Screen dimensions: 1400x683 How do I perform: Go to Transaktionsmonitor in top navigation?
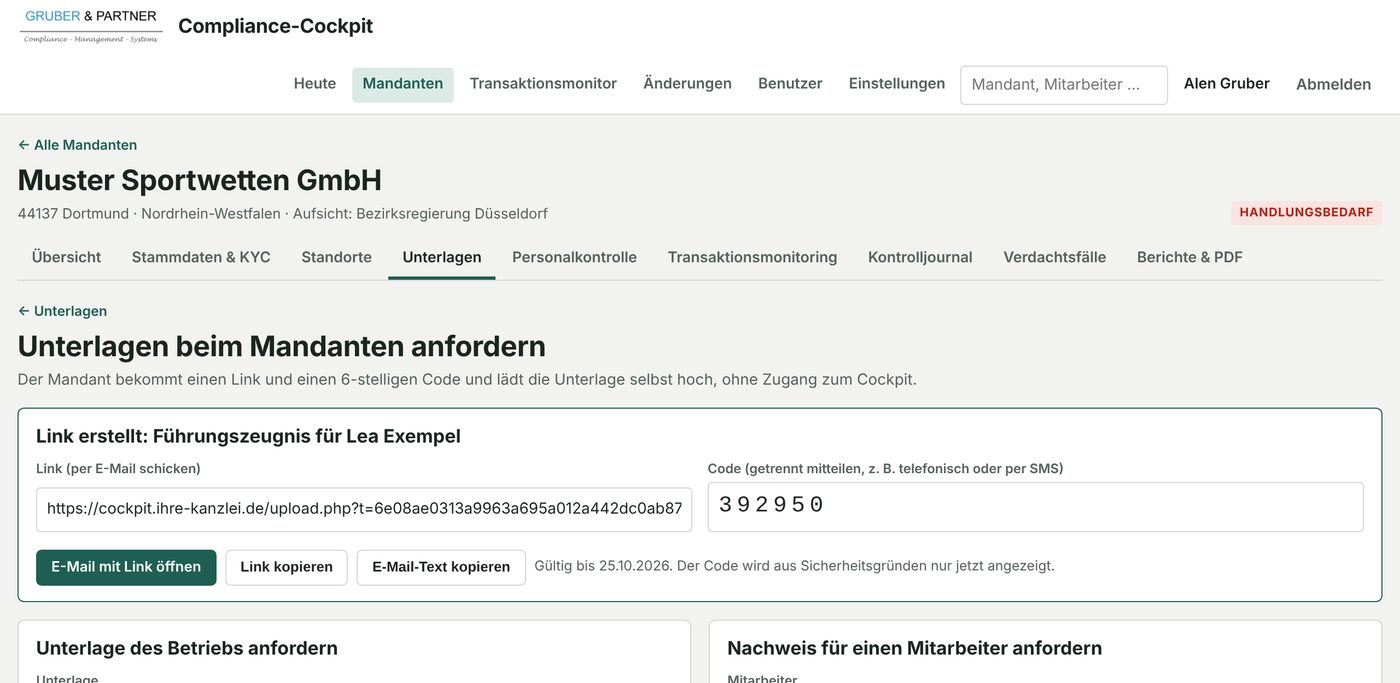tap(543, 84)
